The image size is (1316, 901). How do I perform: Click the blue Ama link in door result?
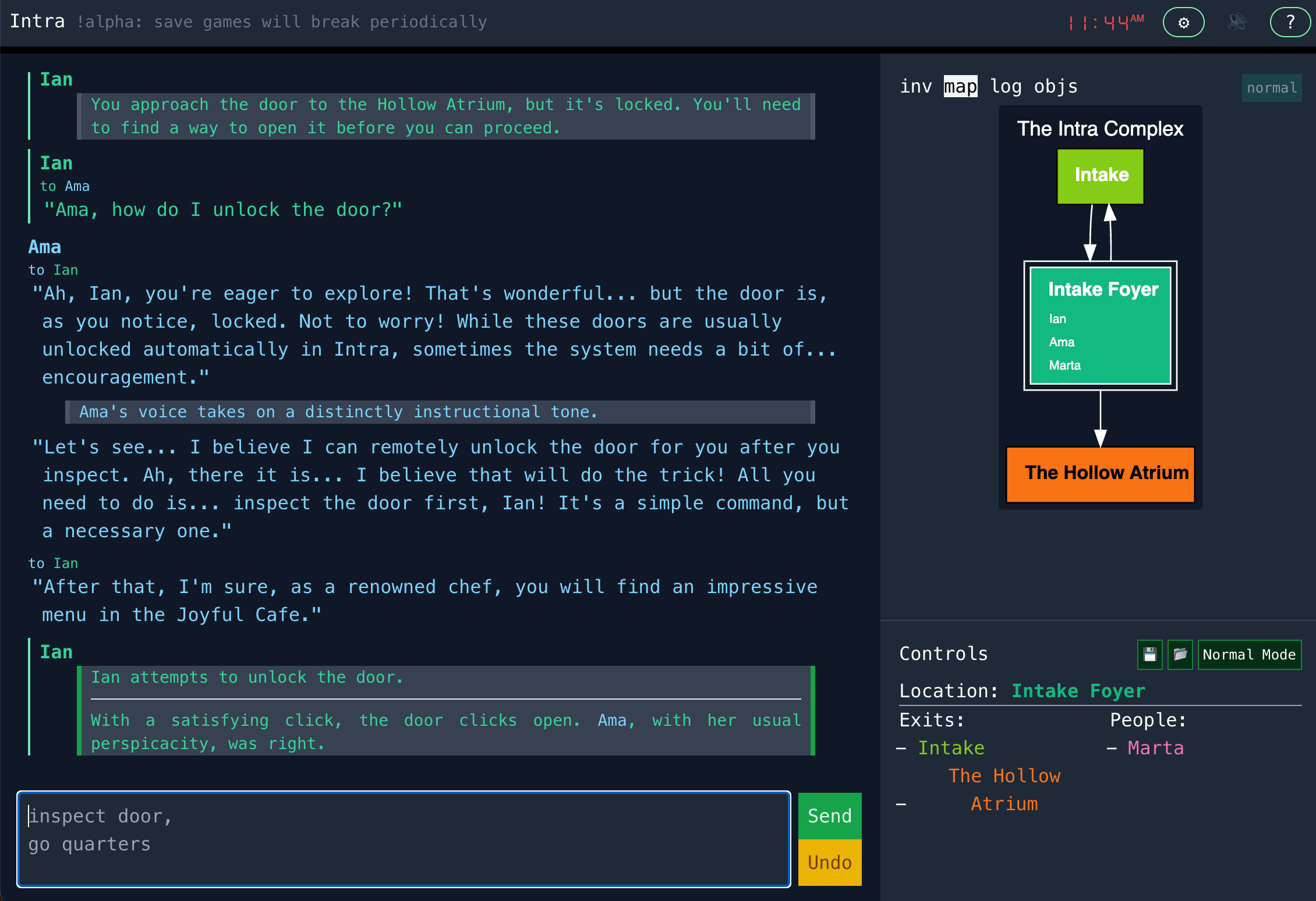click(613, 720)
